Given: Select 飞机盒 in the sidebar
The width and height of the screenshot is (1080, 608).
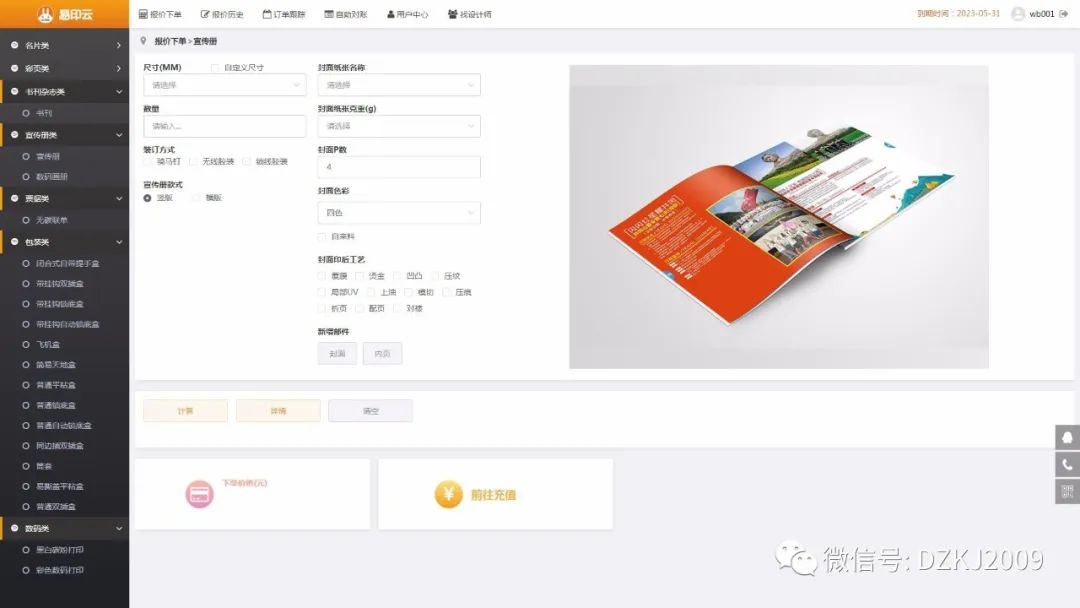Looking at the screenshot, I should click(49, 344).
